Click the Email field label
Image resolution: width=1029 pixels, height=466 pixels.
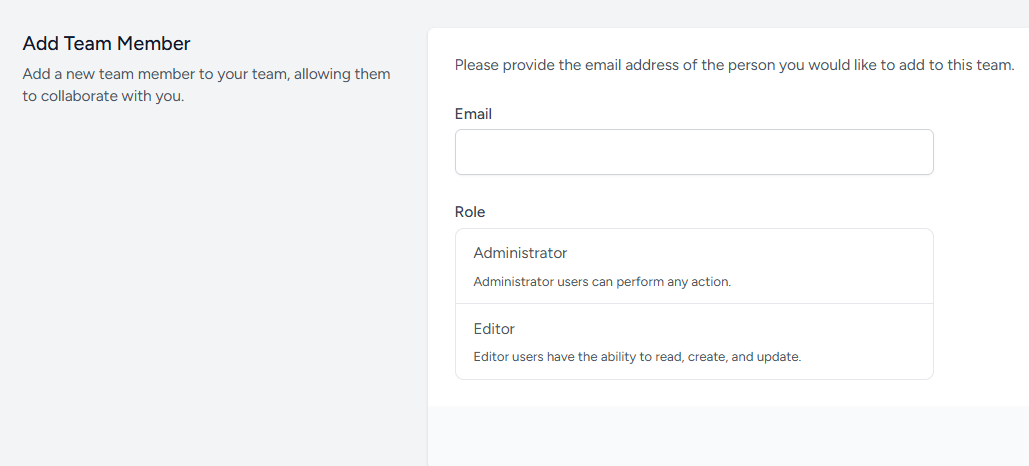(473, 114)
